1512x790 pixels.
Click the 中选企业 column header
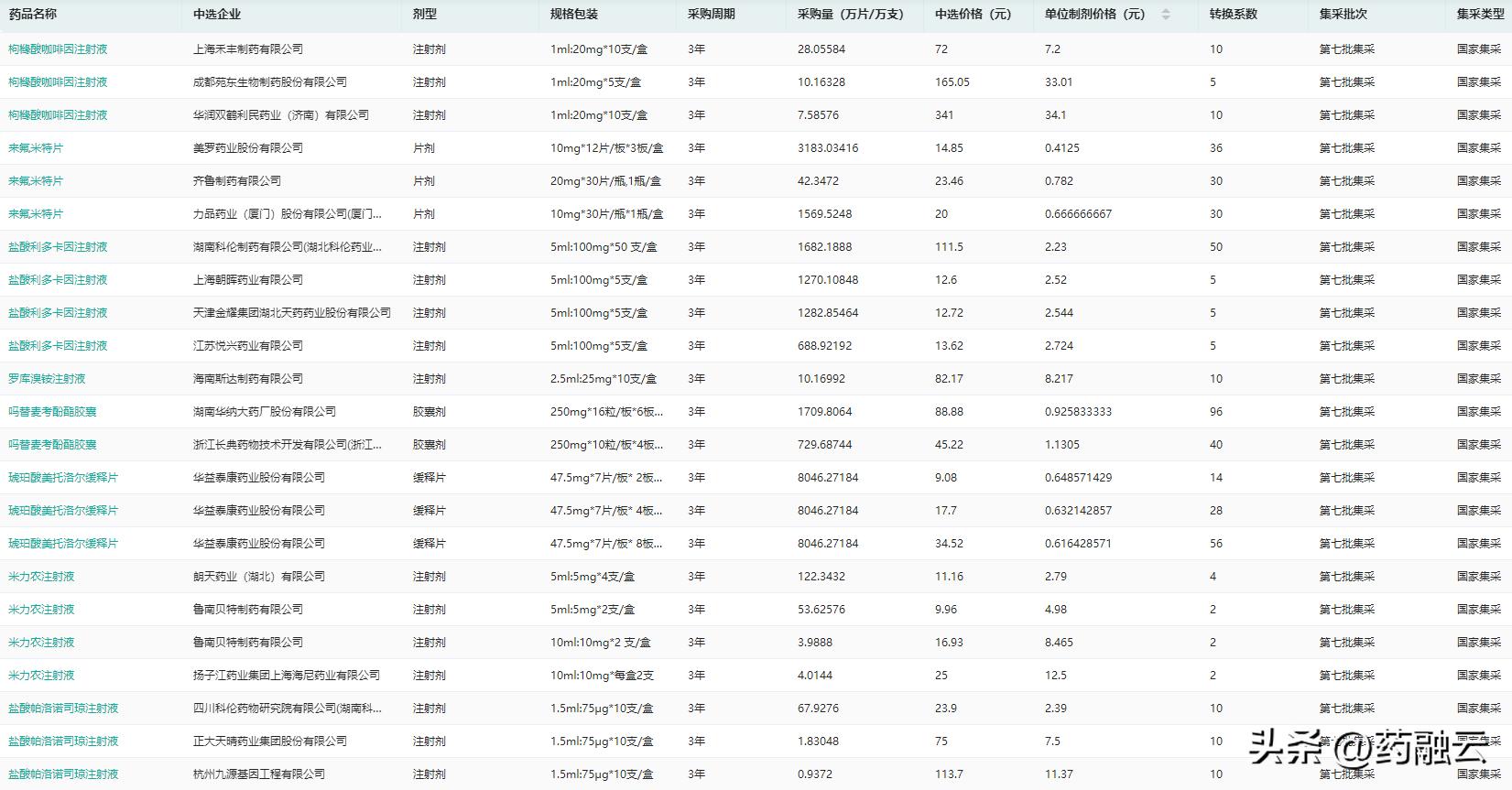pos(217,15)
